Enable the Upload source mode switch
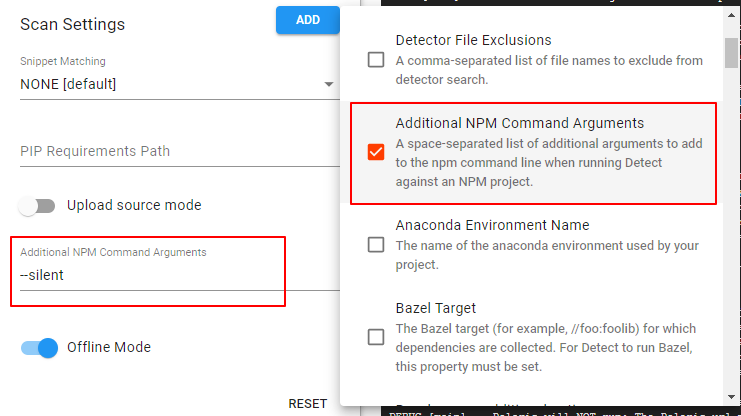741x416 pixels. pyautogui.click(x=37, y=206)
